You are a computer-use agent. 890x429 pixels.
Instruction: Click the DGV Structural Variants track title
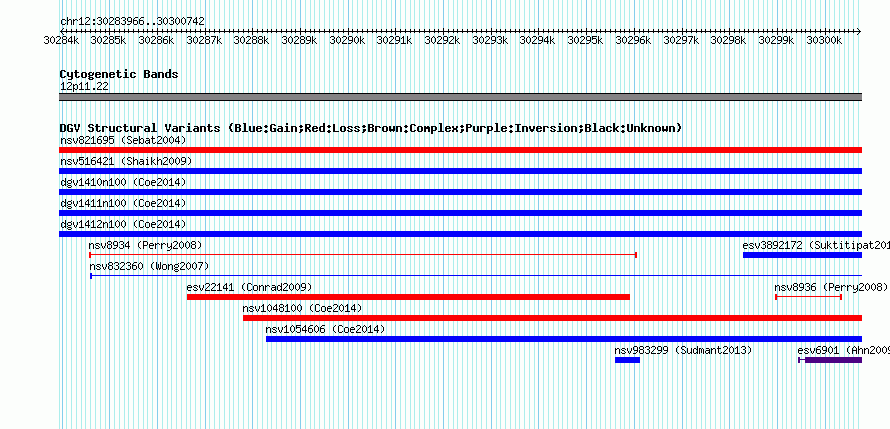click(x=371, y=128)
